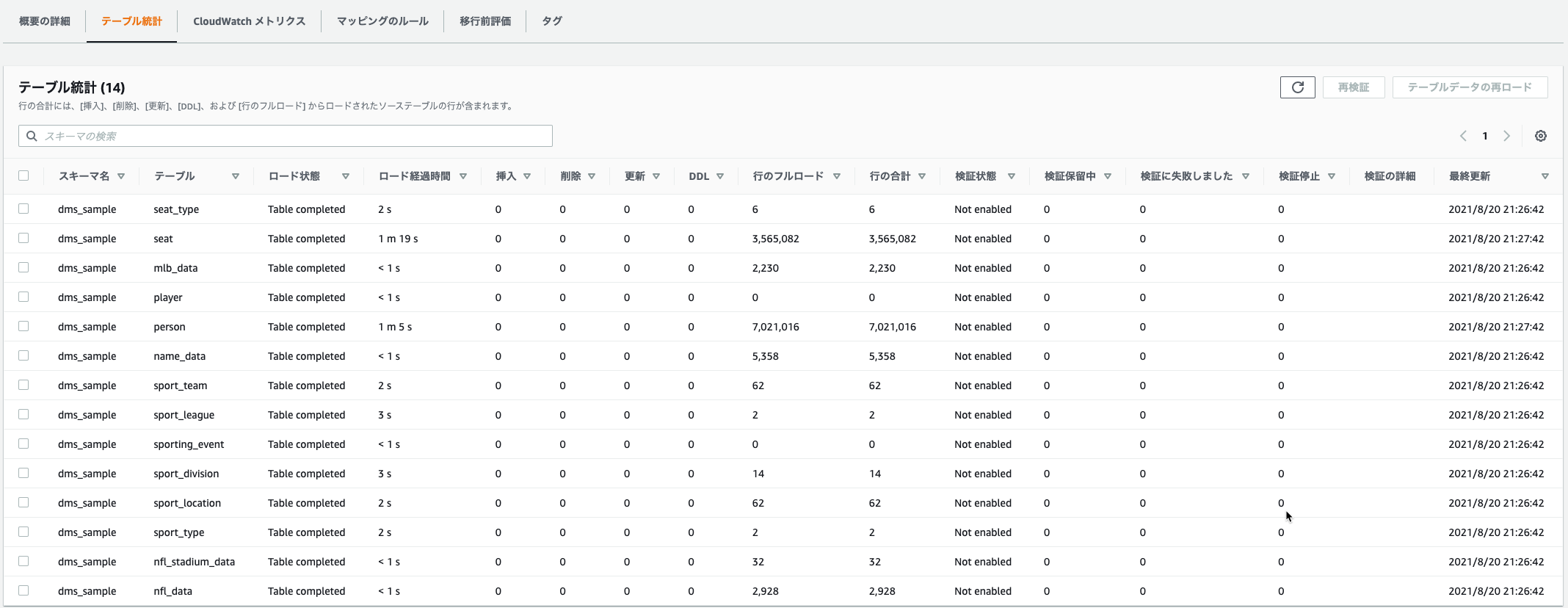Image resolution: width=1568 pixels, height=608 pixels.
Task: Select all rows with header checkbox
Action: 23,175
